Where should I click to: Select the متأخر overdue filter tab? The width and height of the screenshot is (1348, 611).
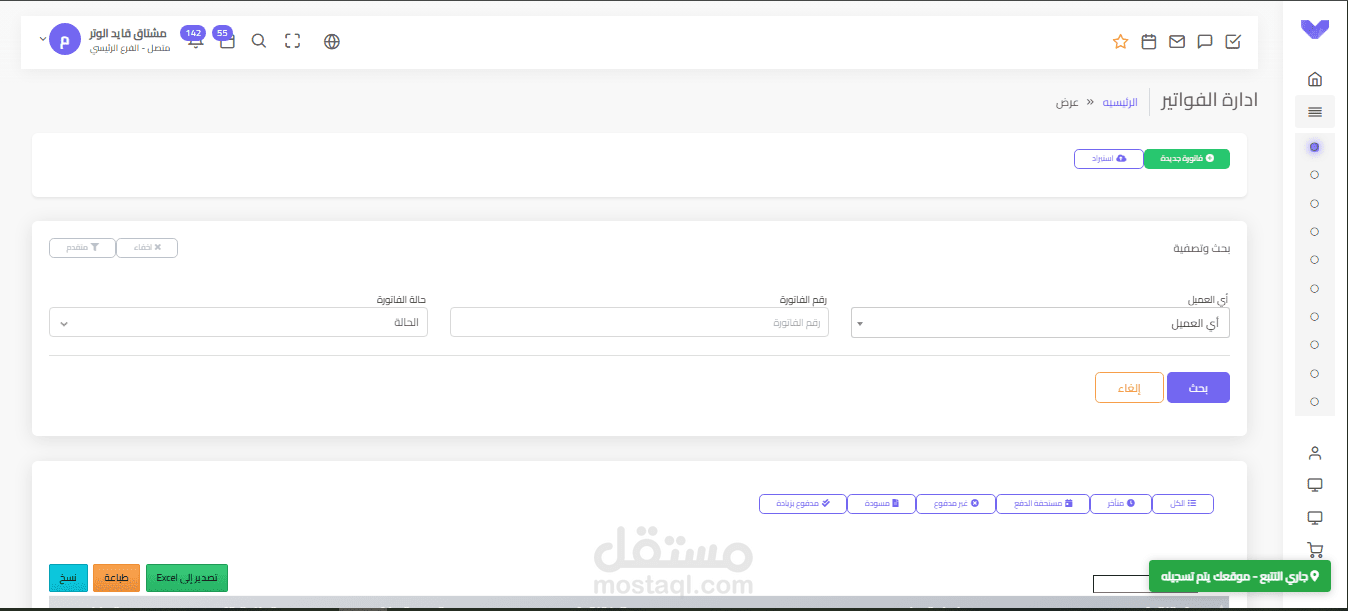click(x=1121, y=504)
